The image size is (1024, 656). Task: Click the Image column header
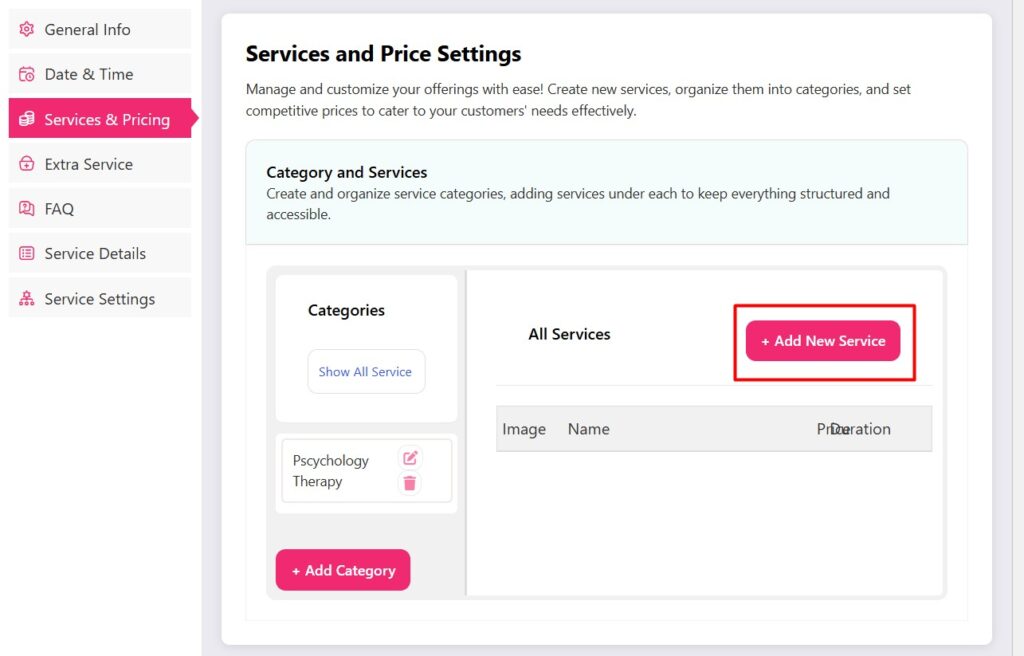point(524,429)
